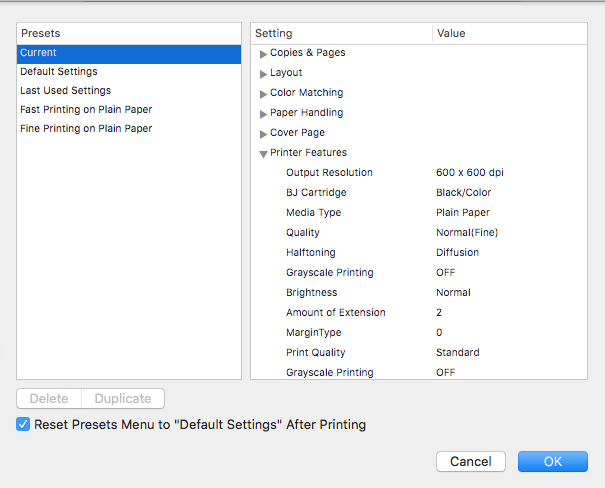Uncheck Reset Presets Menu after printing
Image resolution: width=605 pixels, height=488 pixels.
[x=24, y=424]
